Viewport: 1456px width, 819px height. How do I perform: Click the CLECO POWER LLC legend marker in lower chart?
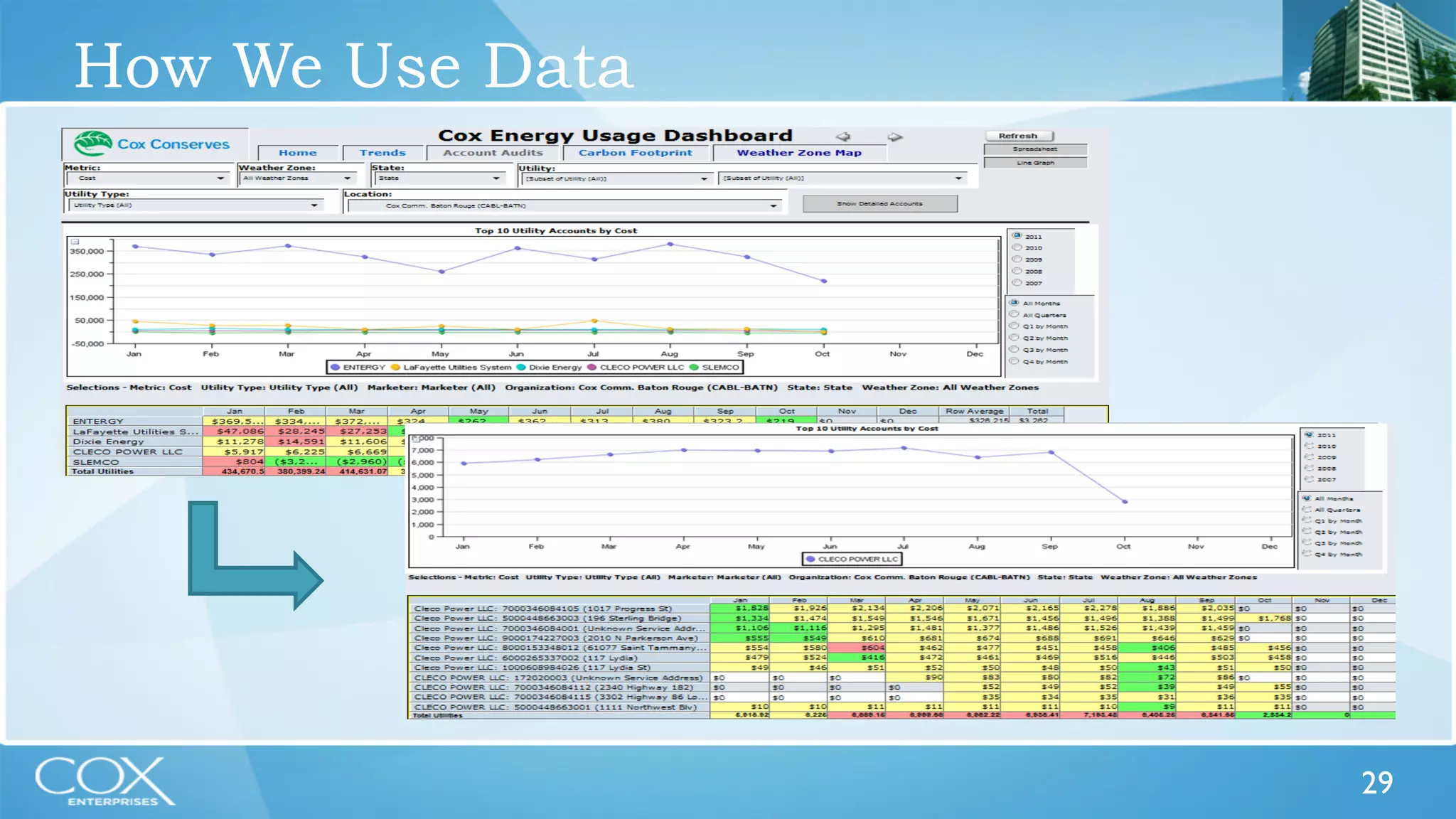point(810,559)
